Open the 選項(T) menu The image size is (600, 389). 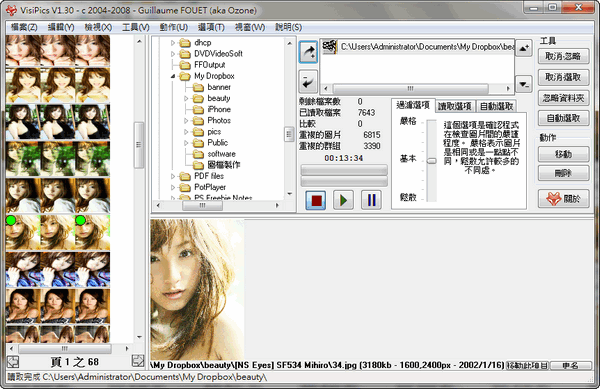click(x=211, y=27)
